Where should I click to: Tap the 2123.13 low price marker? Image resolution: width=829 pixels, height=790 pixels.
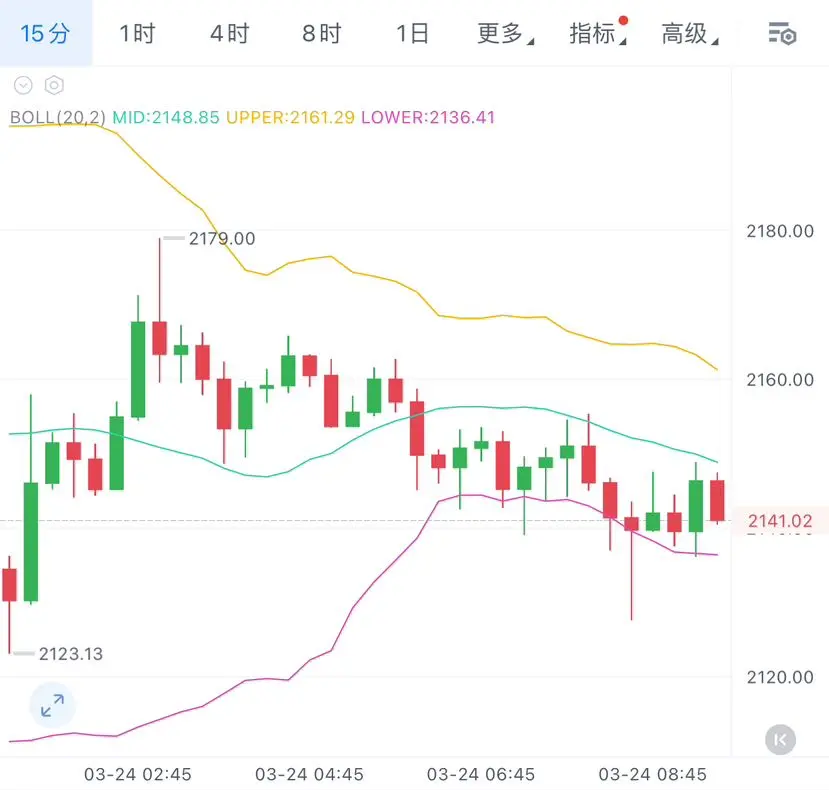(x=70, y=654)
